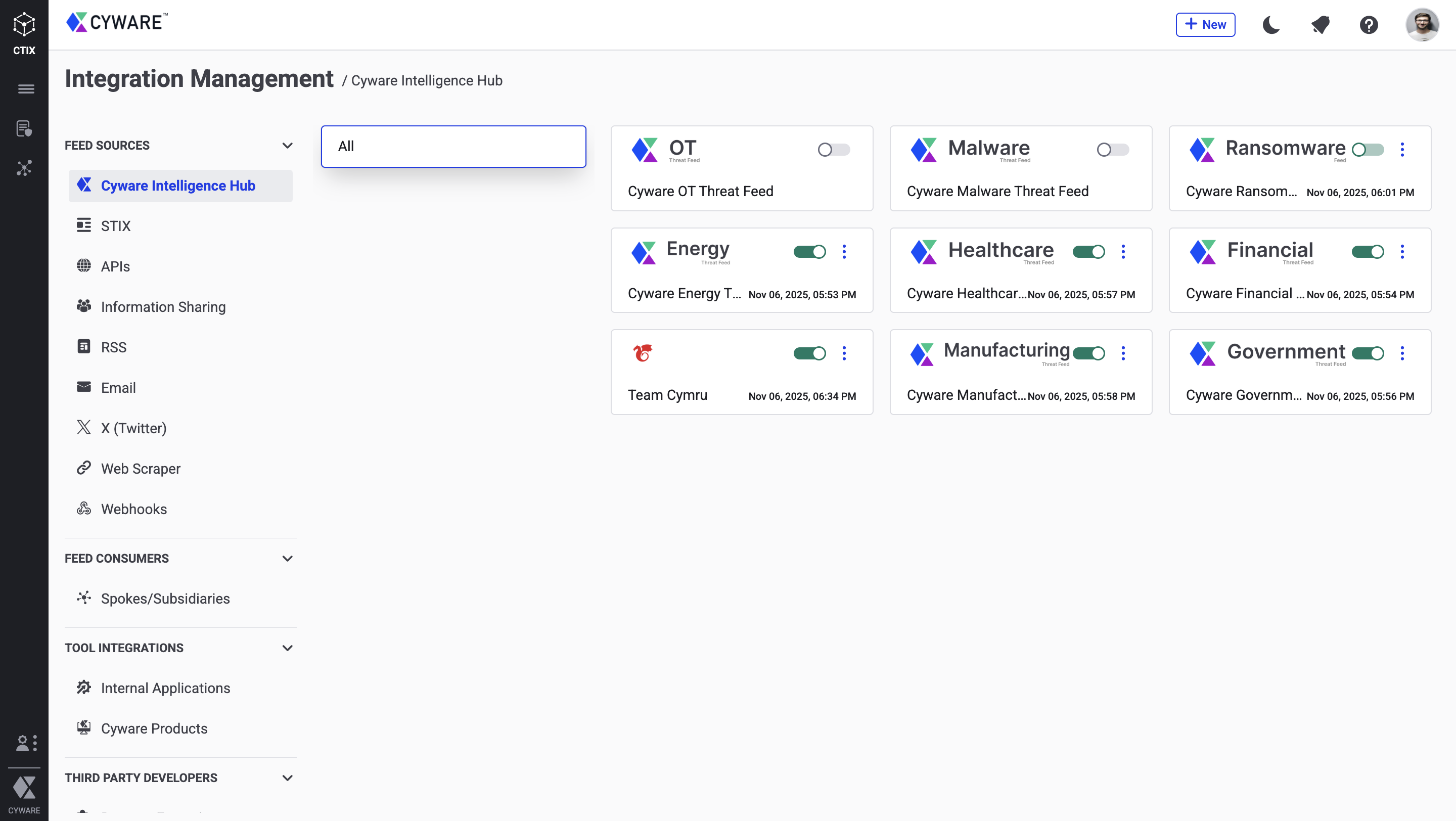Collapse Tool Integrations section chevron
Screen dimensions: 1456x821
pos(287,648)
